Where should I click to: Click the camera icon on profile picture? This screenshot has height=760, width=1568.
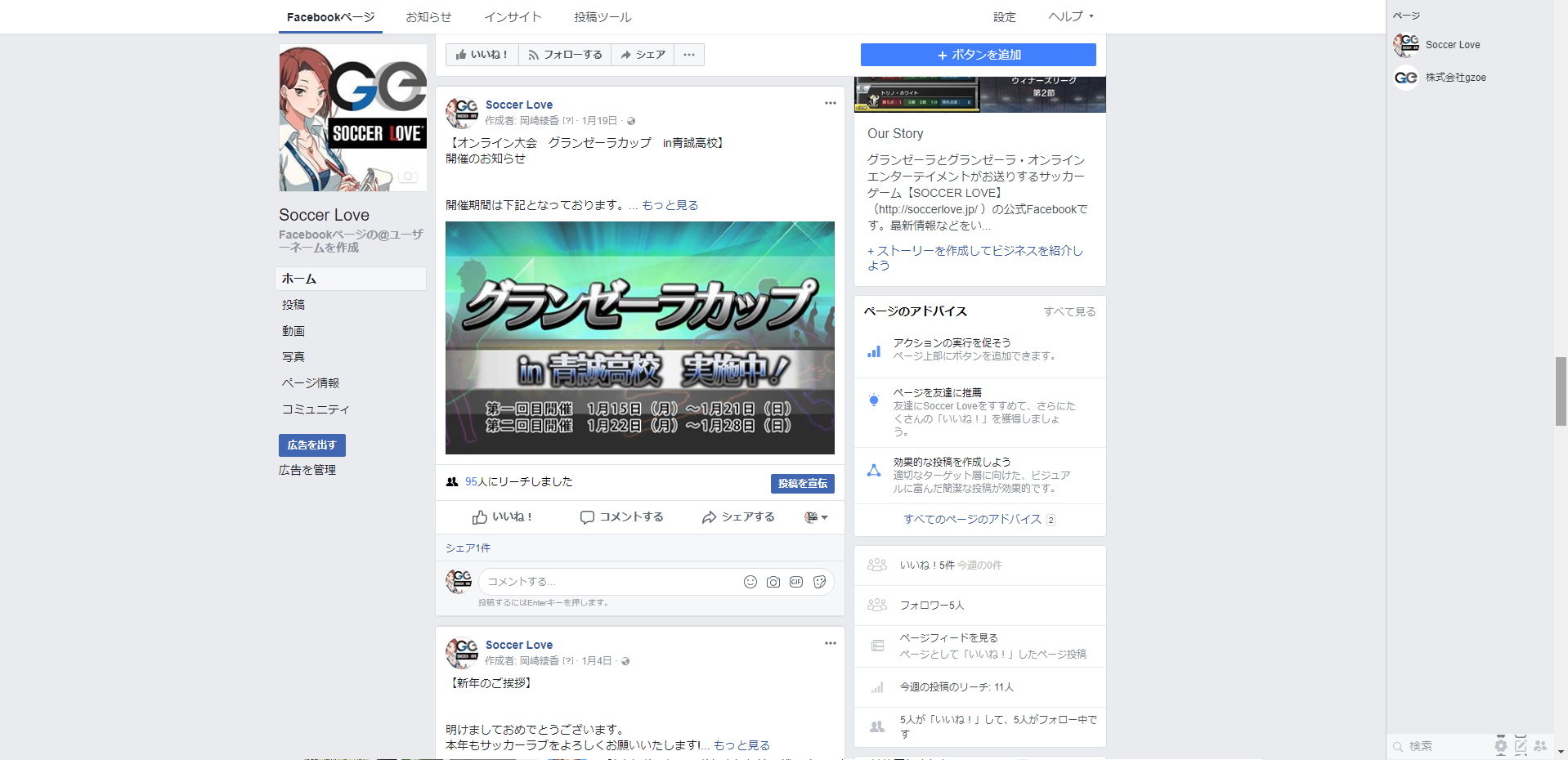[408, 177]
